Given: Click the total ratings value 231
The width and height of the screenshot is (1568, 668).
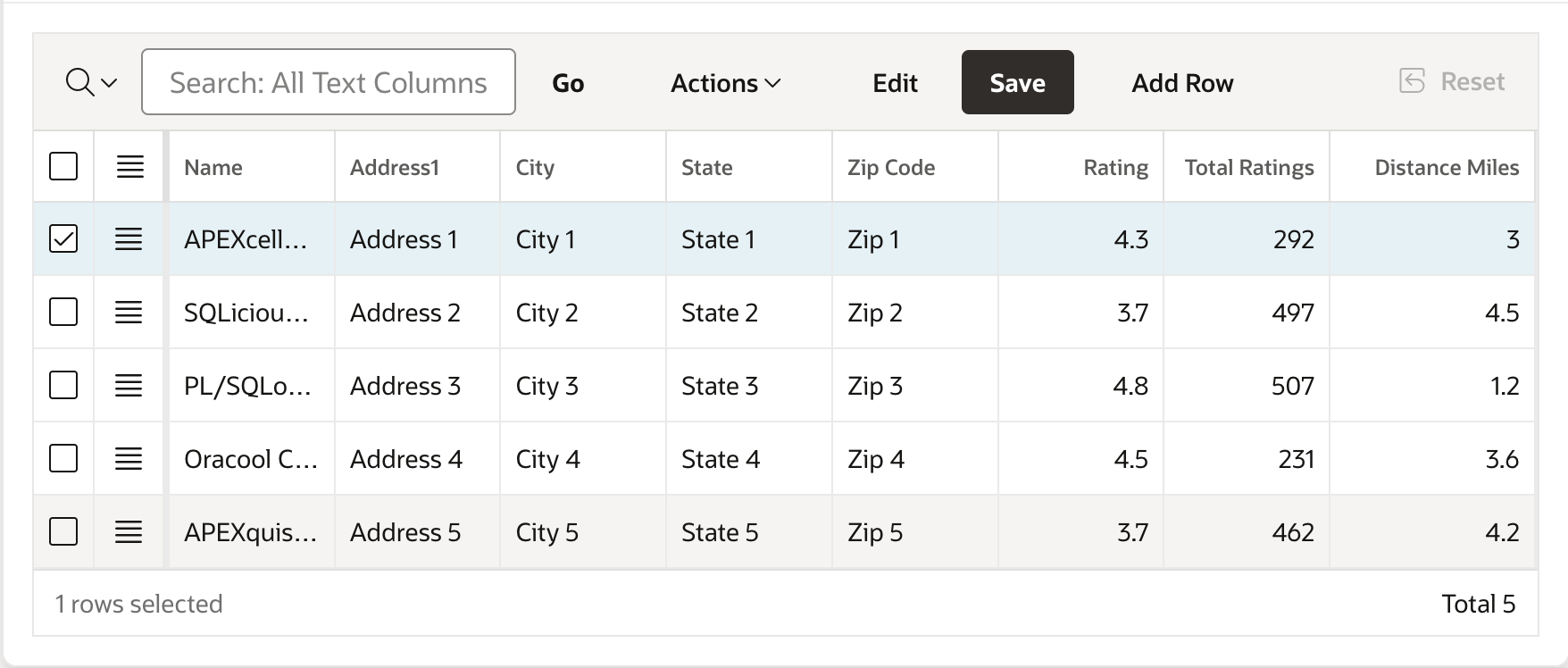Looking at the screenshot, I should pos(1297,459).
